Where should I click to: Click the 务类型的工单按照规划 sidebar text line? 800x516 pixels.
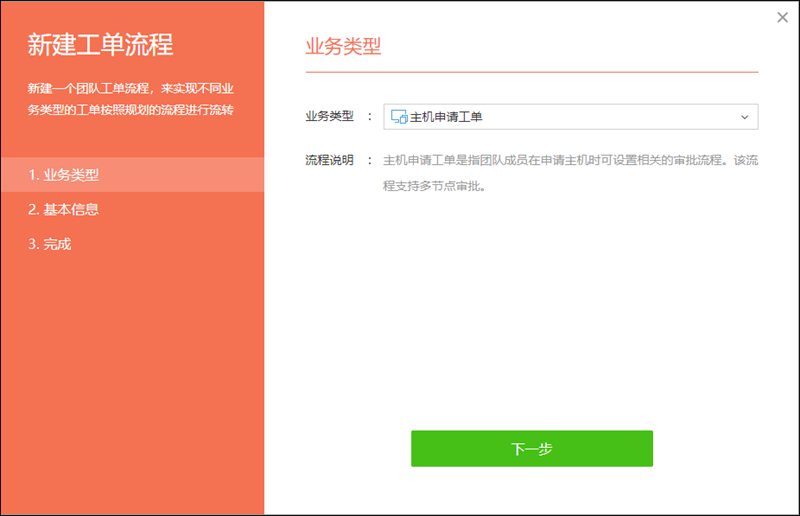tap(130, 109)
